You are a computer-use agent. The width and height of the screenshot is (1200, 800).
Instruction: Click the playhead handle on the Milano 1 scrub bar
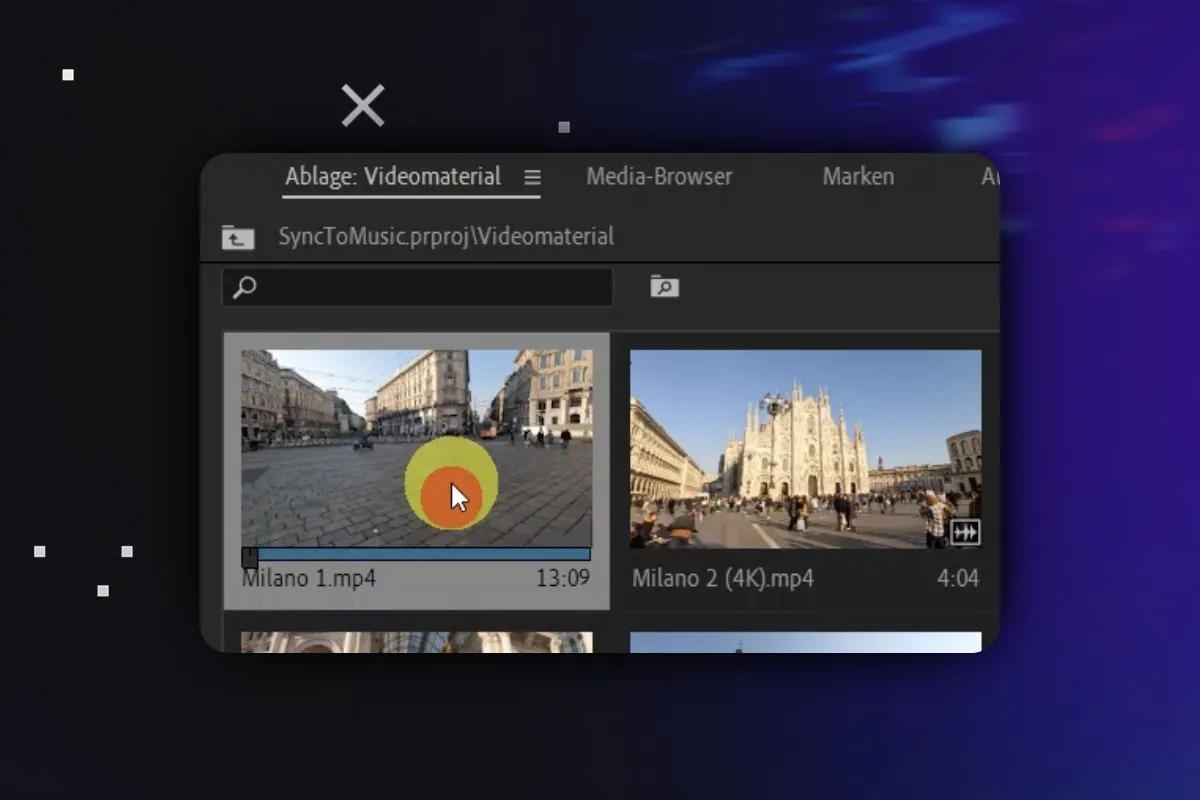click(x=249, y=556)
